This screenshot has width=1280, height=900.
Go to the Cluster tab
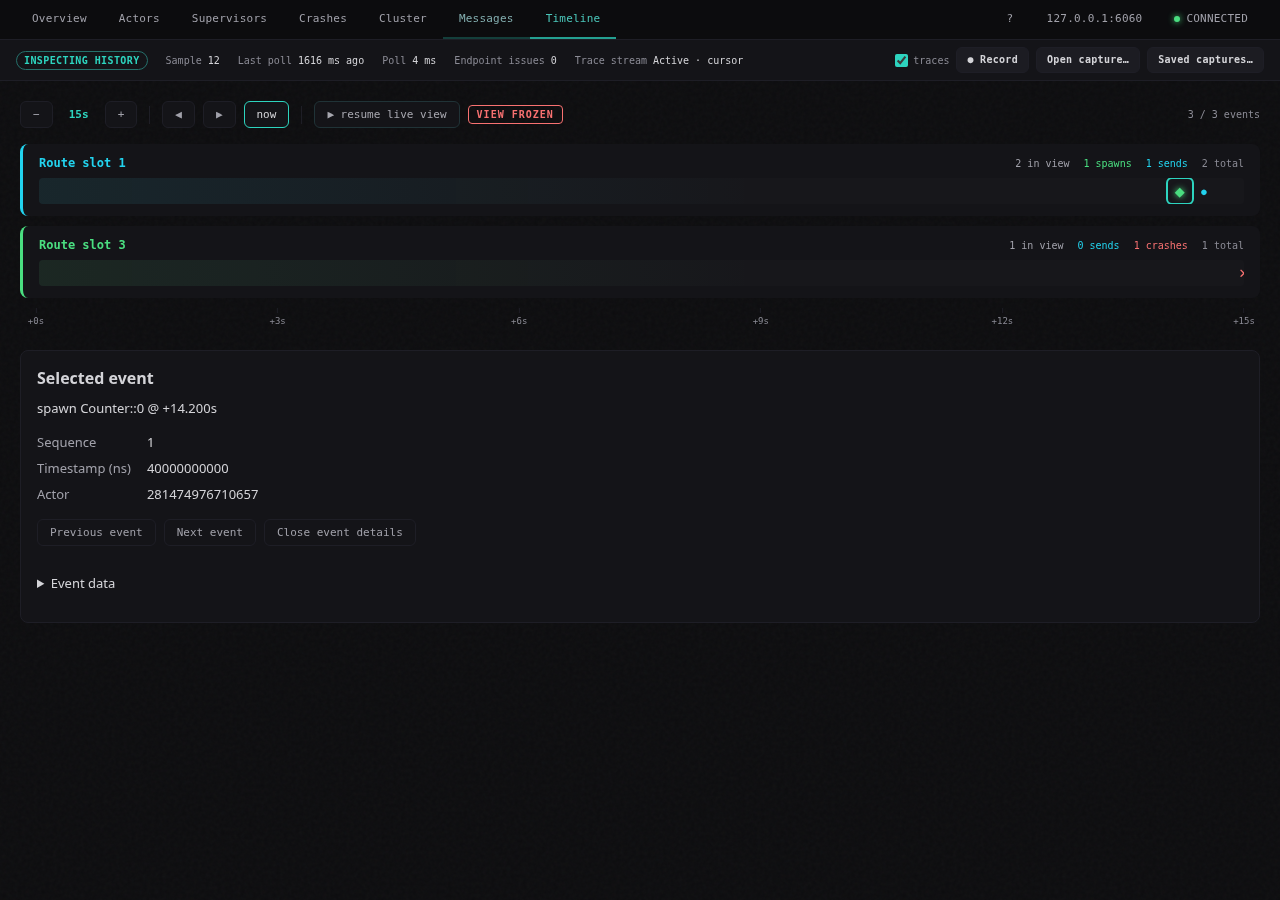[x=403, y=18]
